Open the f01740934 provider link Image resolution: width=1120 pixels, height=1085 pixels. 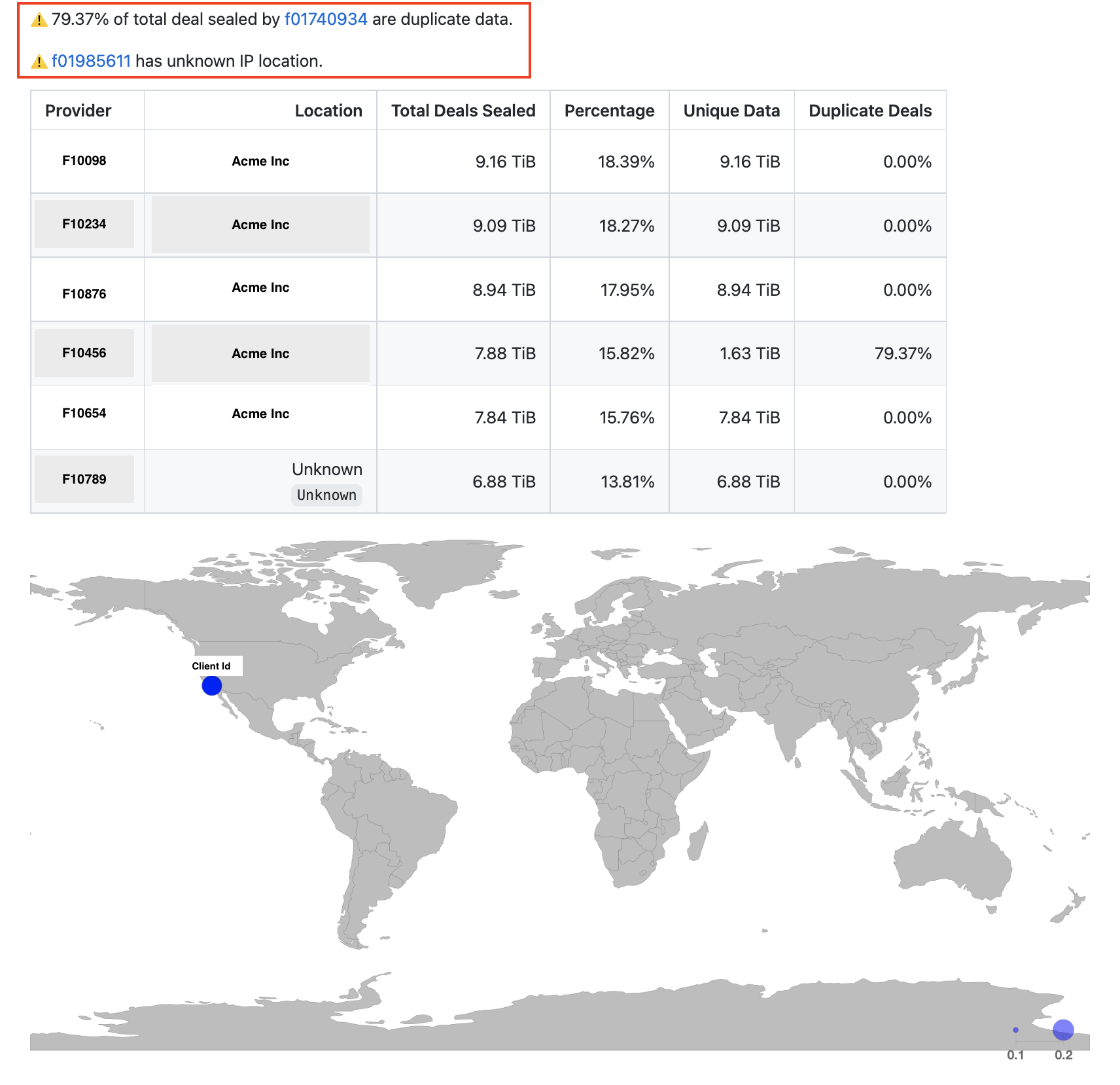pos(326,20)
